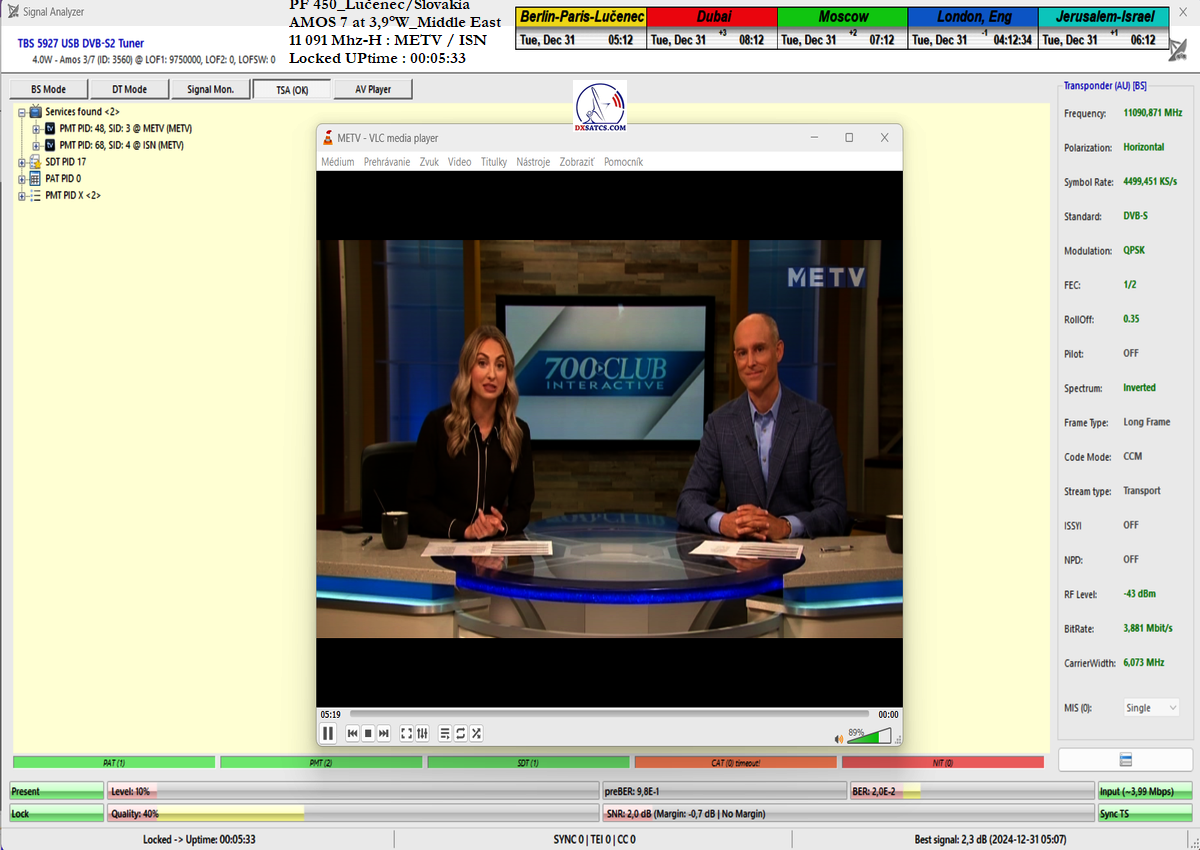Toggle VLC shuffle random playback
1200x850 pixels.
(477, 733)
